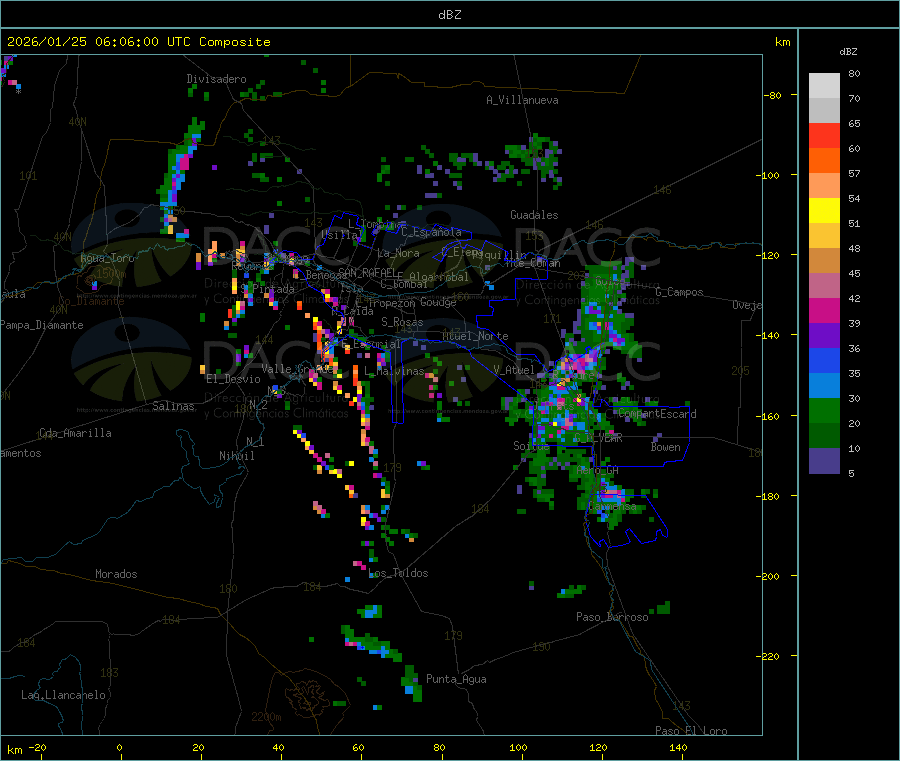Click the 2200m elevation contour label

266,717
